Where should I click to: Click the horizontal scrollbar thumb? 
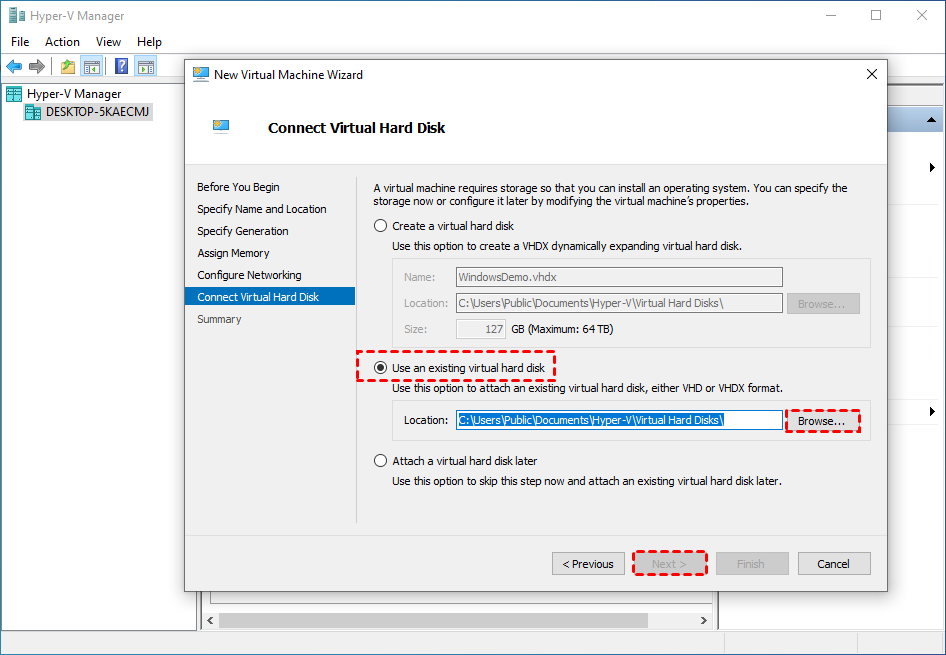click(433, 620)
